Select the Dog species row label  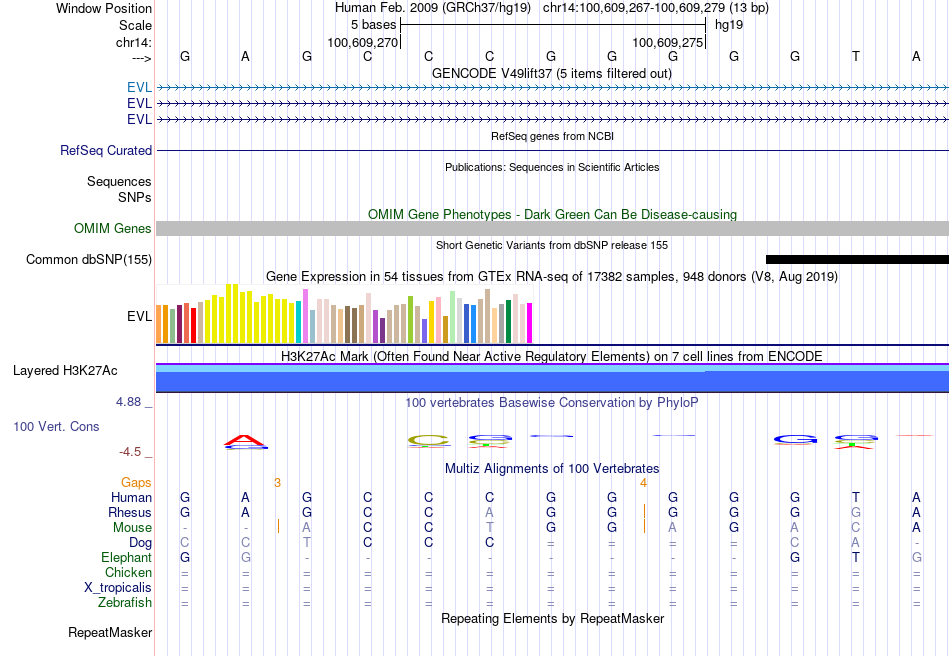[141, 543]
